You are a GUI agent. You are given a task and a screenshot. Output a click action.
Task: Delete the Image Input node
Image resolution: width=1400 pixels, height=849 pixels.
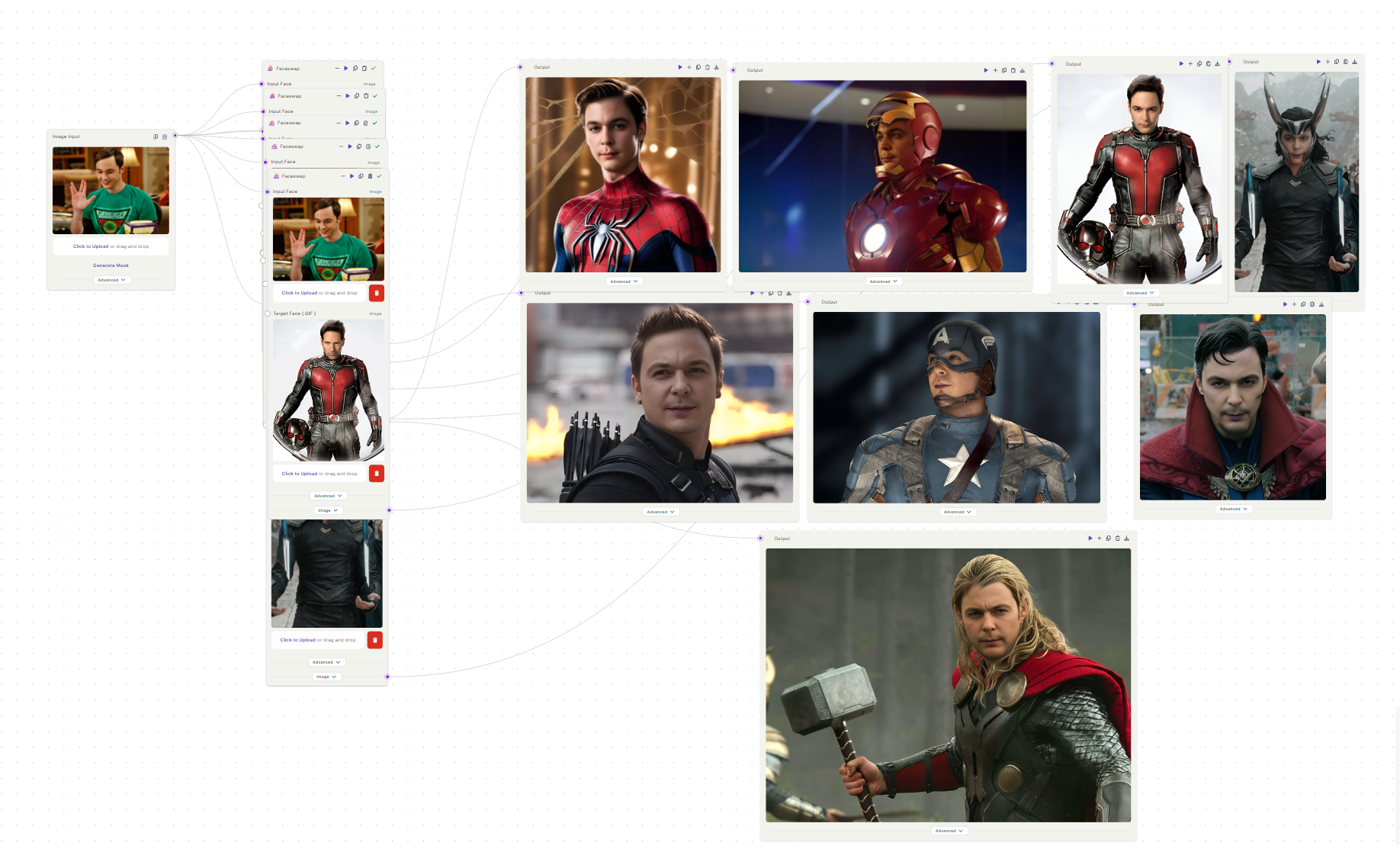coord(165,137)
